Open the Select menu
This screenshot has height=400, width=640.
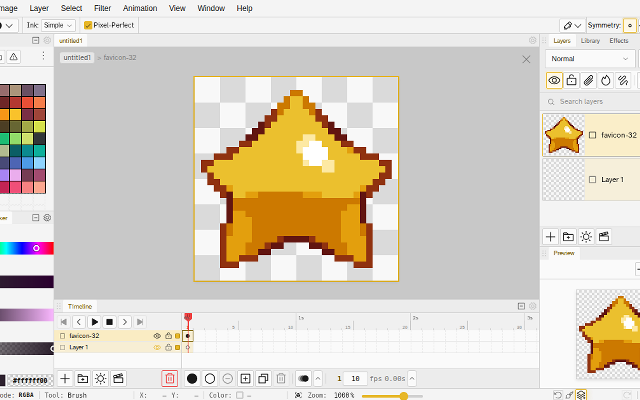tap(71, 8)
